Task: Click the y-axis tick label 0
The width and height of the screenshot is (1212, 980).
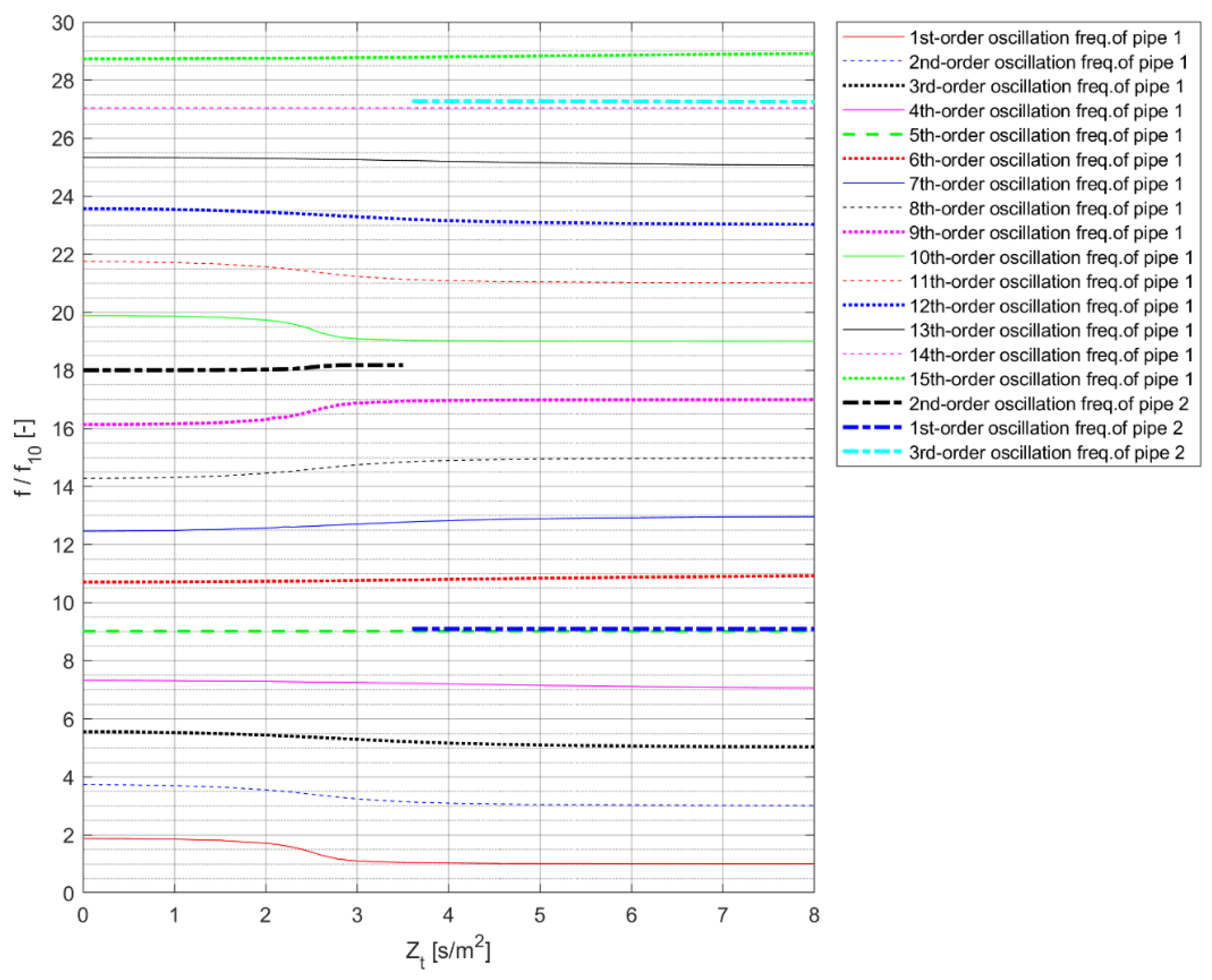Action: (x=68, y=894)
